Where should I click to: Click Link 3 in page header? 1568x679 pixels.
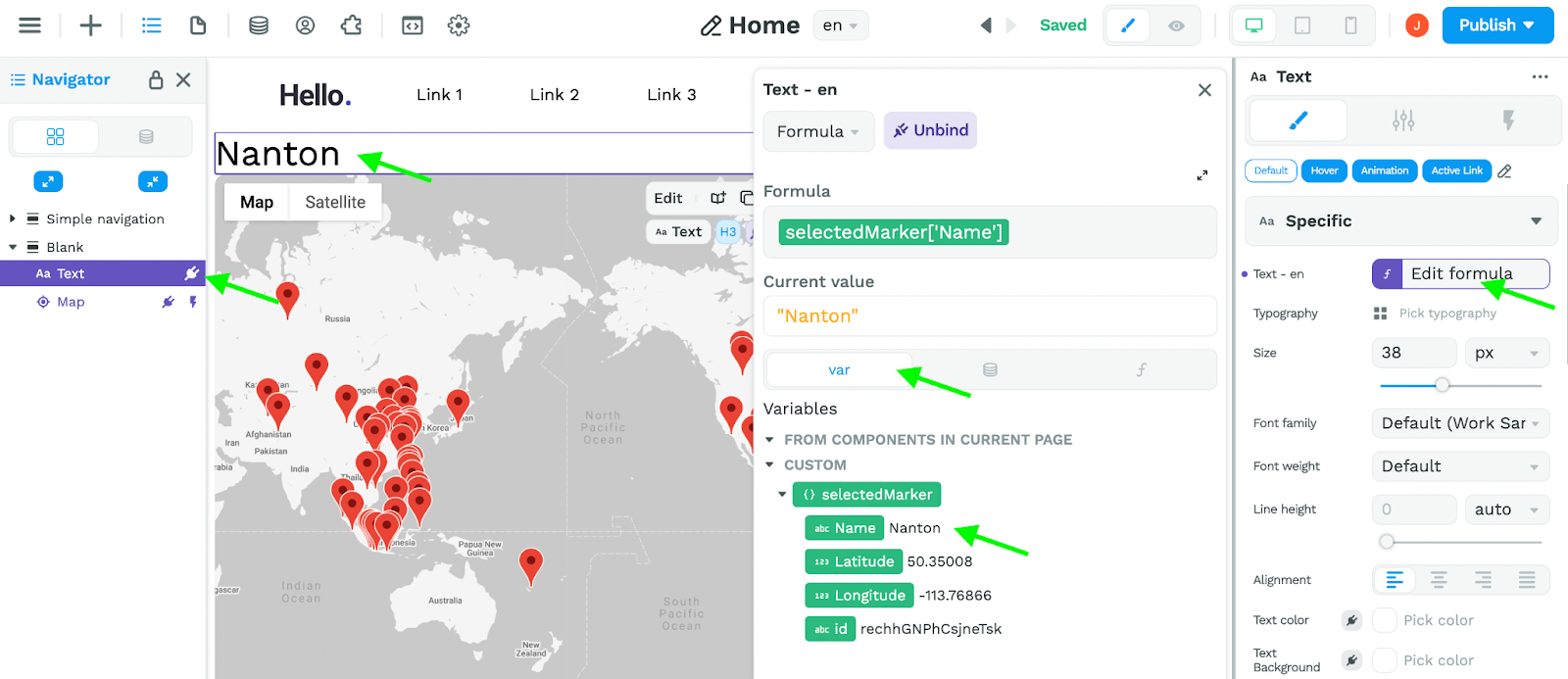coord(671,94)
